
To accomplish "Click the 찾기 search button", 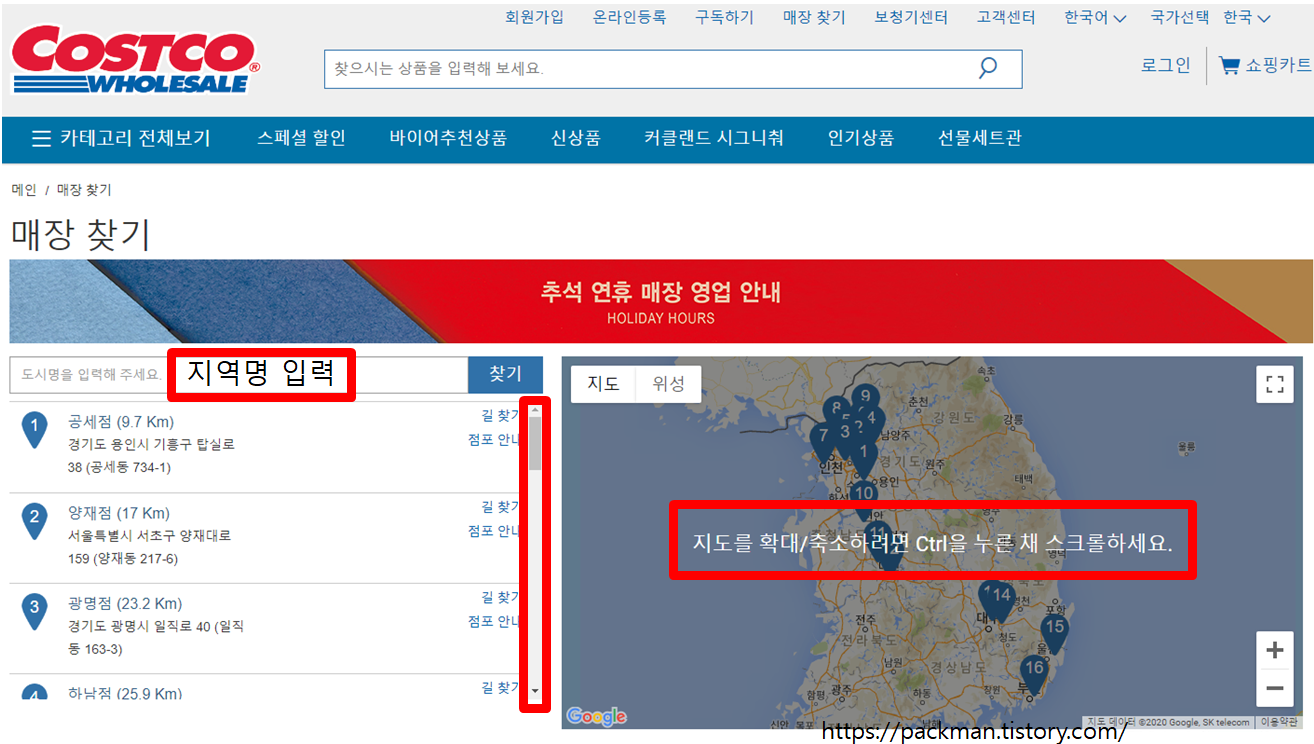I will 505,375.
